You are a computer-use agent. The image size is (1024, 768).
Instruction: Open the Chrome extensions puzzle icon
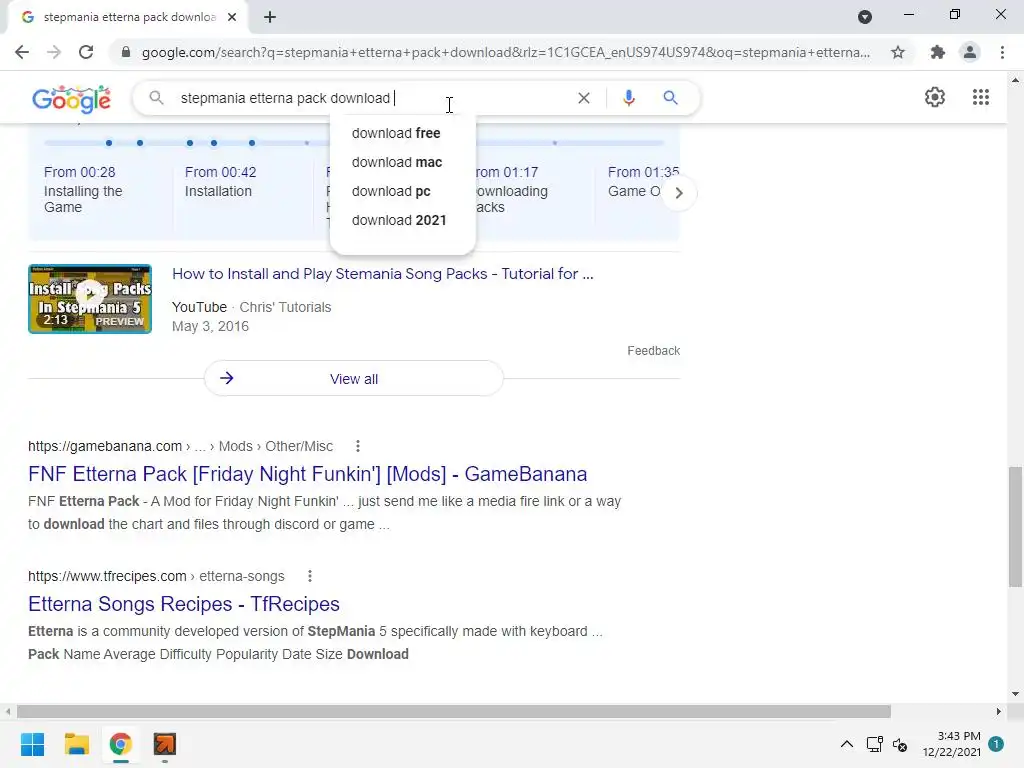[x=938, y=52]
